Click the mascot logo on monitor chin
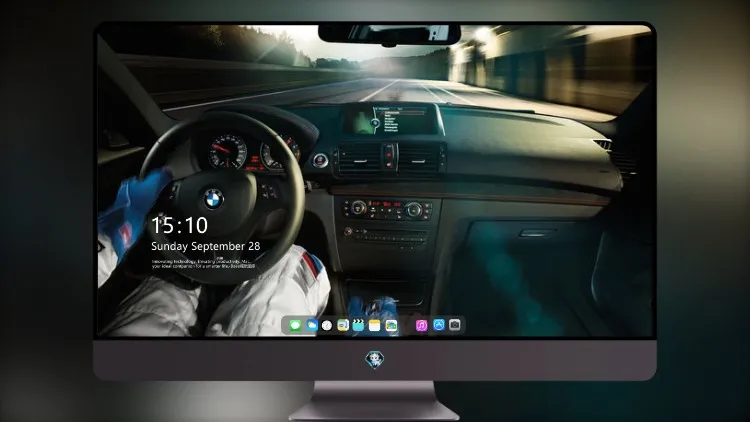Viewport: 750px width, 422px height. [375, 360]
